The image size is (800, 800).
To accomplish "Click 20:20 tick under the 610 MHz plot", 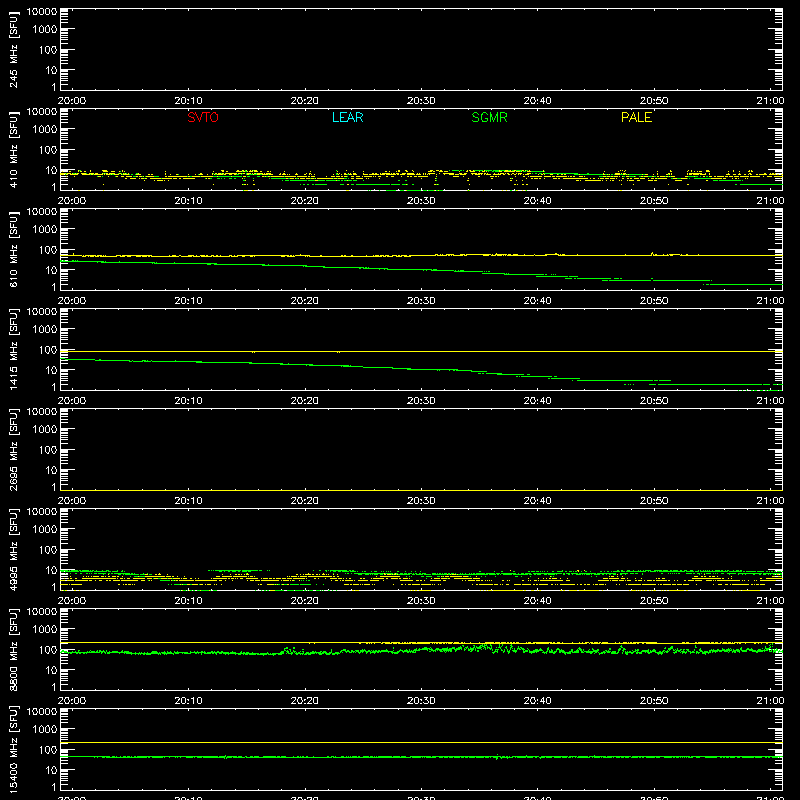I will (305, 301).
